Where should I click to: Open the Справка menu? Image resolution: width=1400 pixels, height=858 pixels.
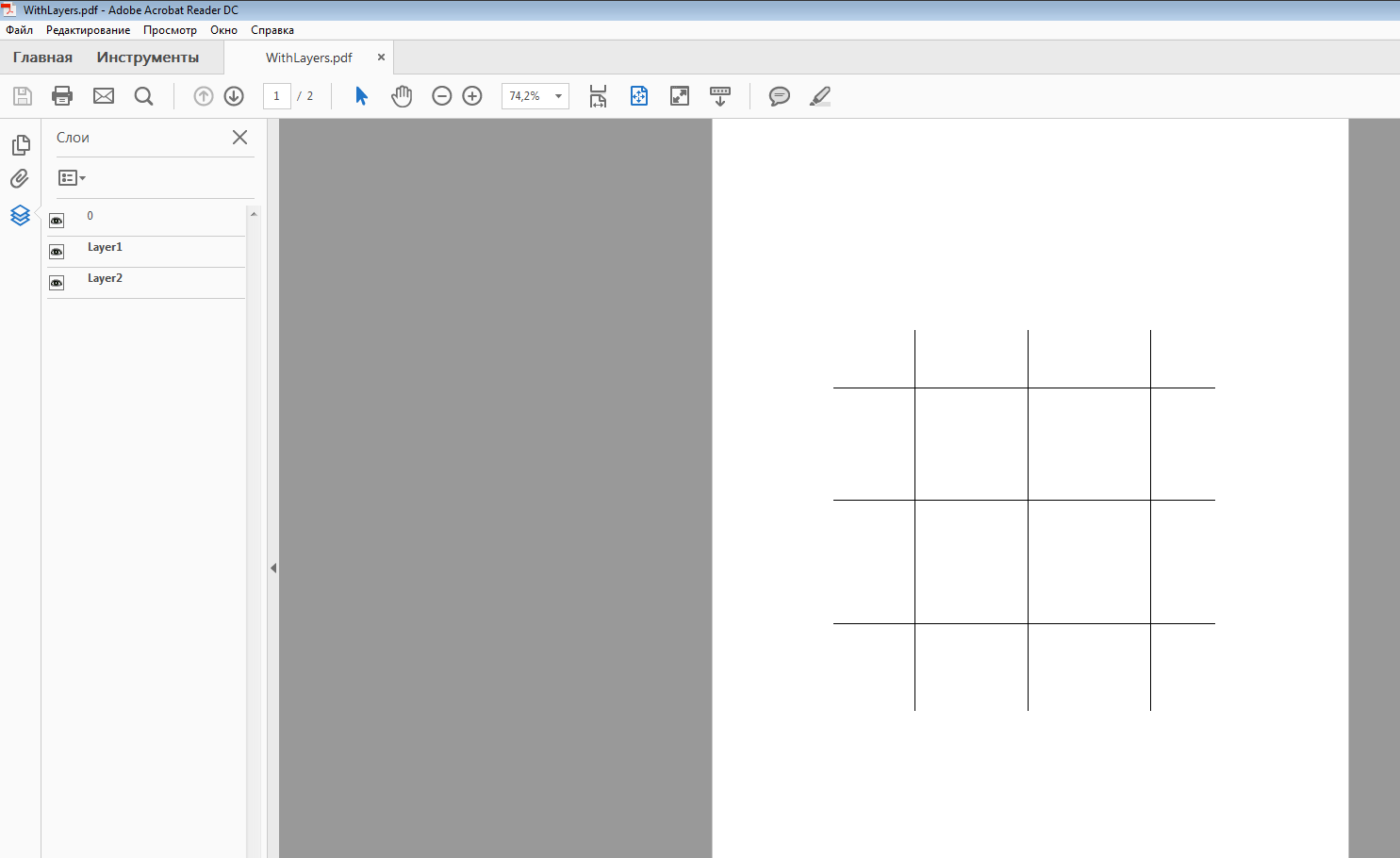(x=272, y=30)
